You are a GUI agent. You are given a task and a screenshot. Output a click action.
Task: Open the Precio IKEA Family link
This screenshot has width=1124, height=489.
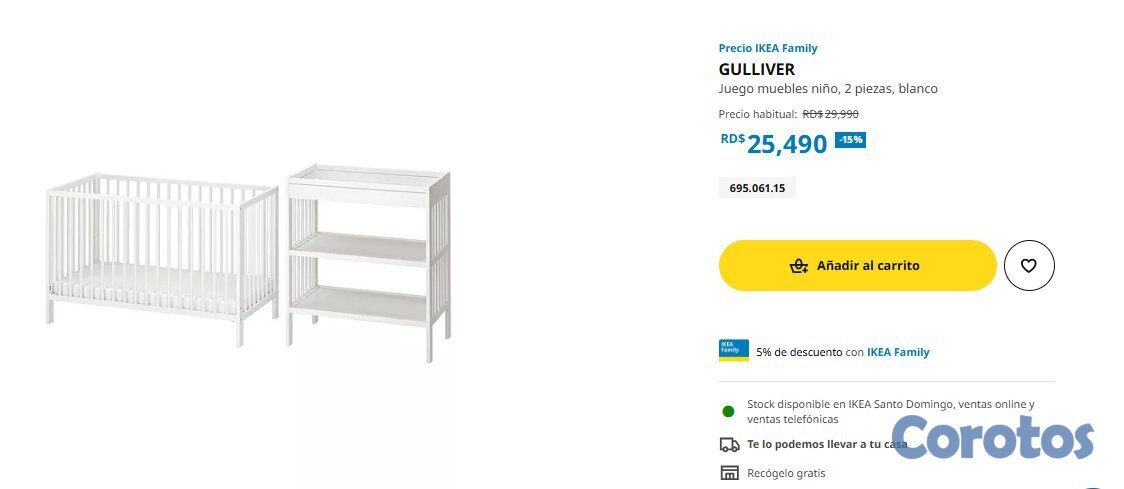click(x=767, y=48)
